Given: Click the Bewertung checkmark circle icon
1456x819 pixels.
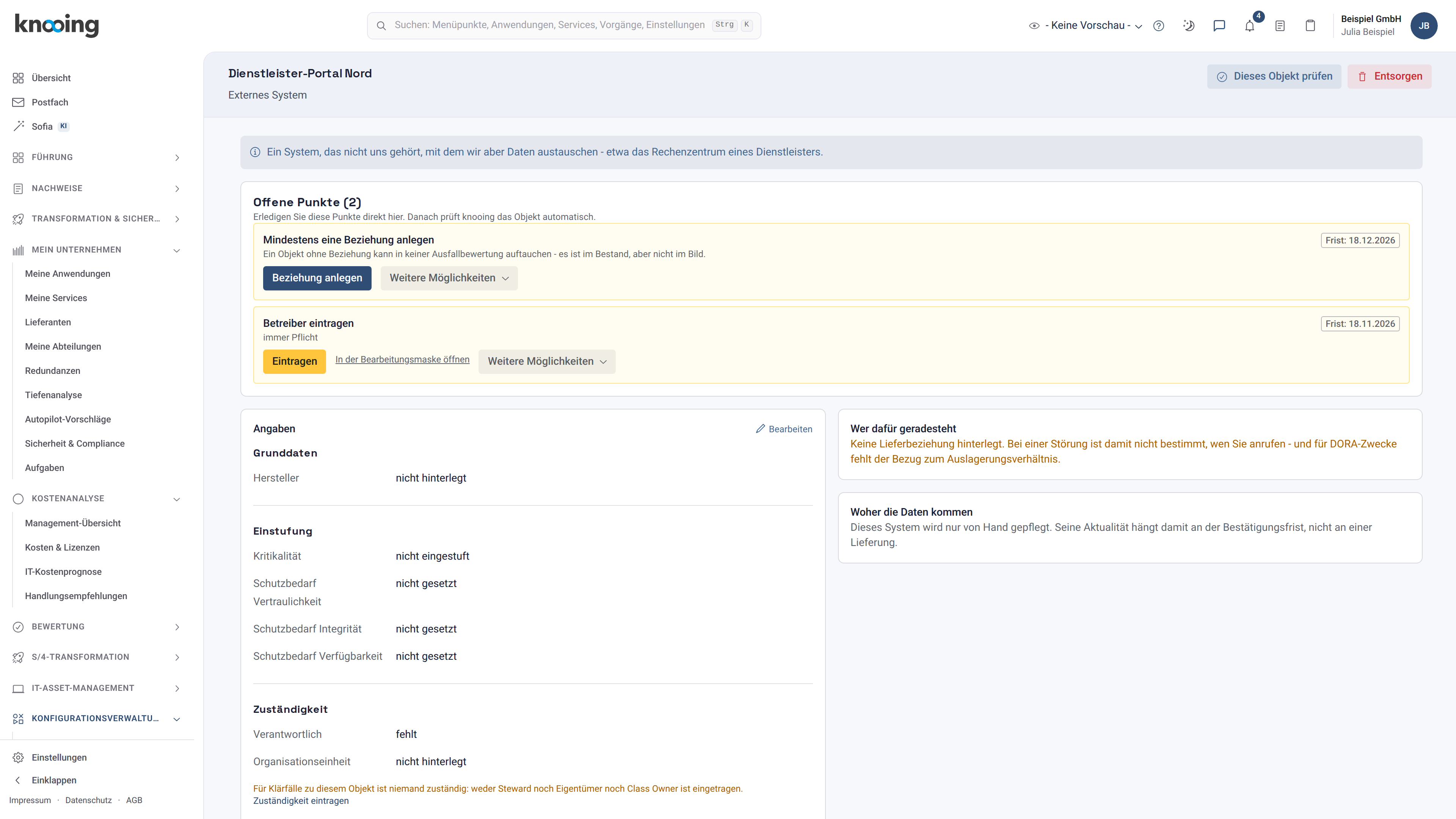Looking at the screenshot, I should click(18, 627).
